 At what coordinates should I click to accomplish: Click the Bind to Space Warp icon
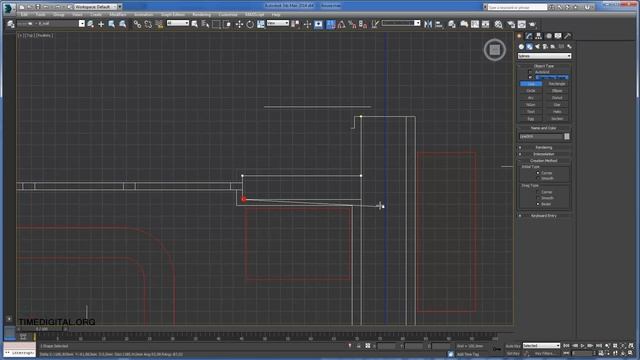point(159,24)
